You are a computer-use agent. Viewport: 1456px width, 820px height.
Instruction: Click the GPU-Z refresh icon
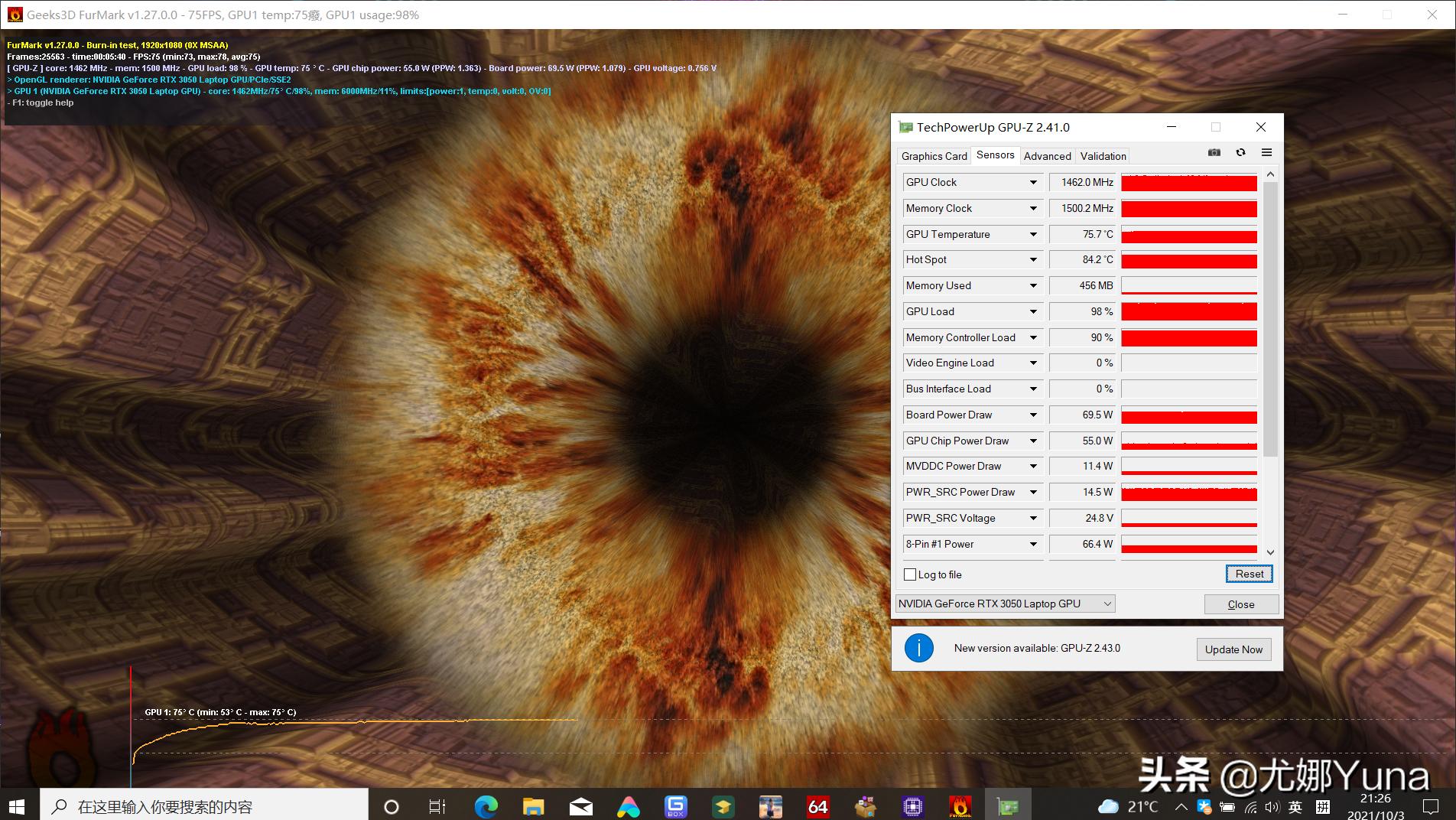pyautogui.click(x=1240, y=153)
